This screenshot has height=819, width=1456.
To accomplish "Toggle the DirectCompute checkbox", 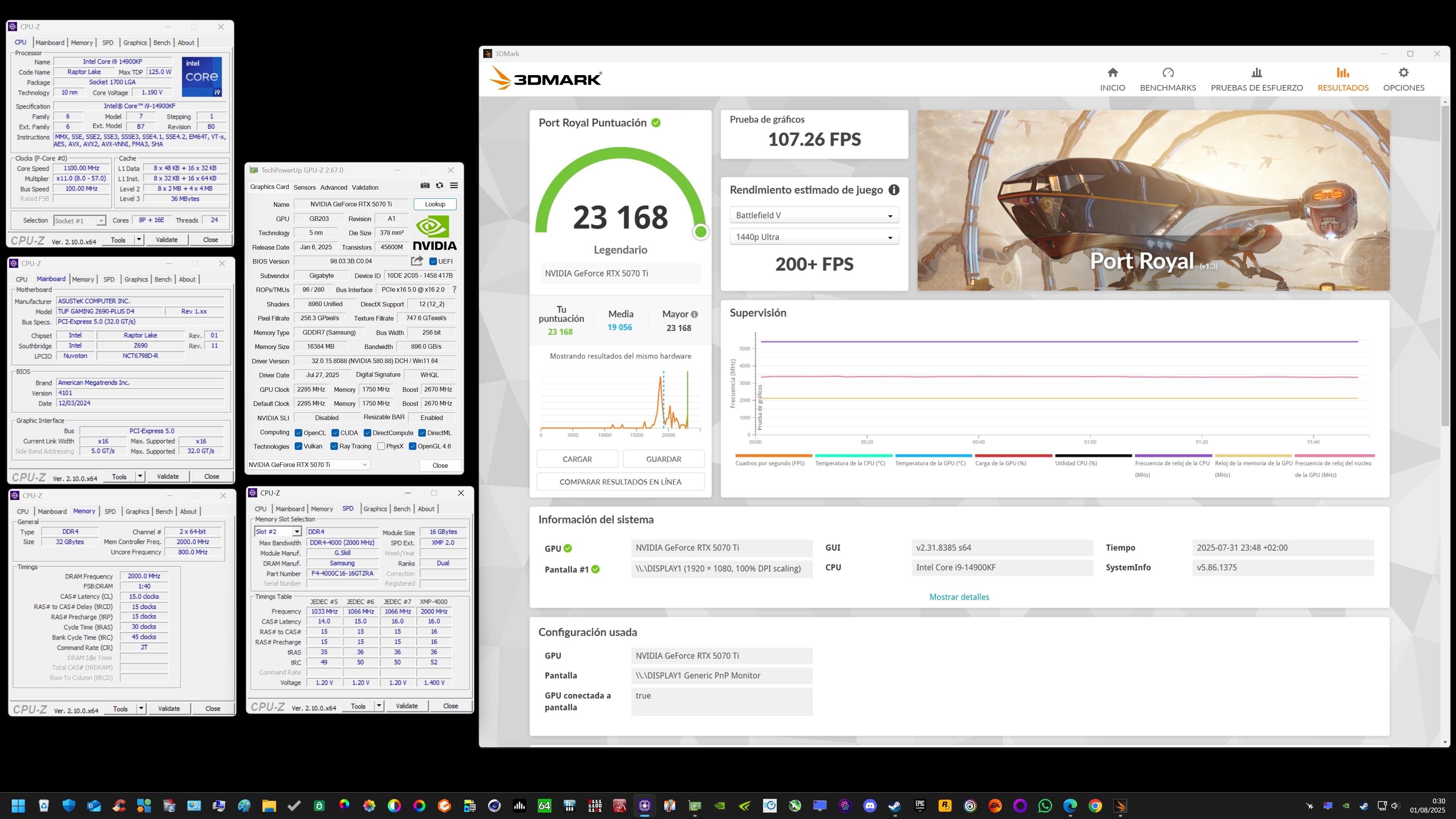I will pyautogui.click(x=368, y=433).
